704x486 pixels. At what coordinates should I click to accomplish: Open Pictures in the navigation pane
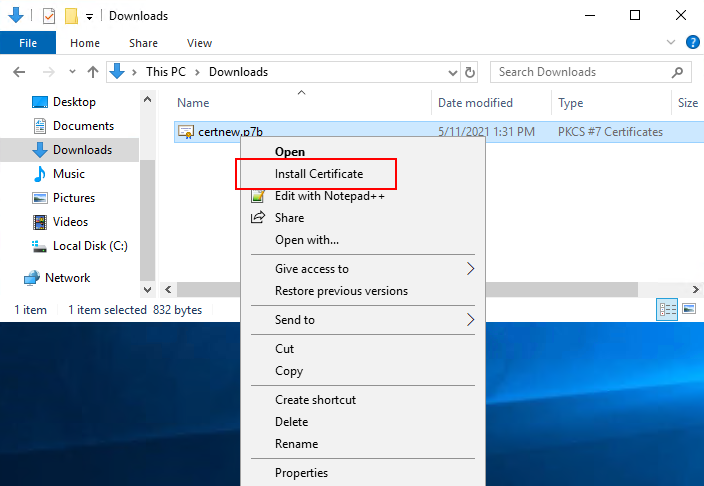(74, 198)
